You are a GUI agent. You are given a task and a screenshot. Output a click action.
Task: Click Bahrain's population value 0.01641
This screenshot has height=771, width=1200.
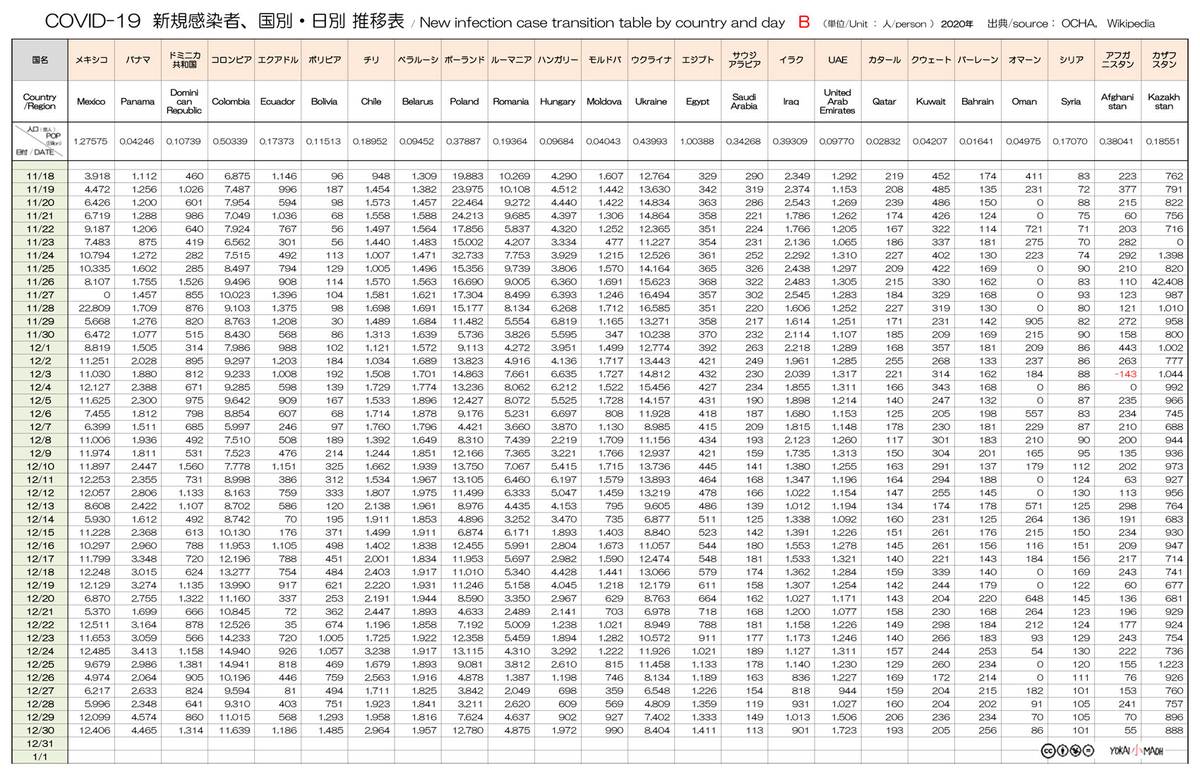pyautogui.click(x=977, y=142)
